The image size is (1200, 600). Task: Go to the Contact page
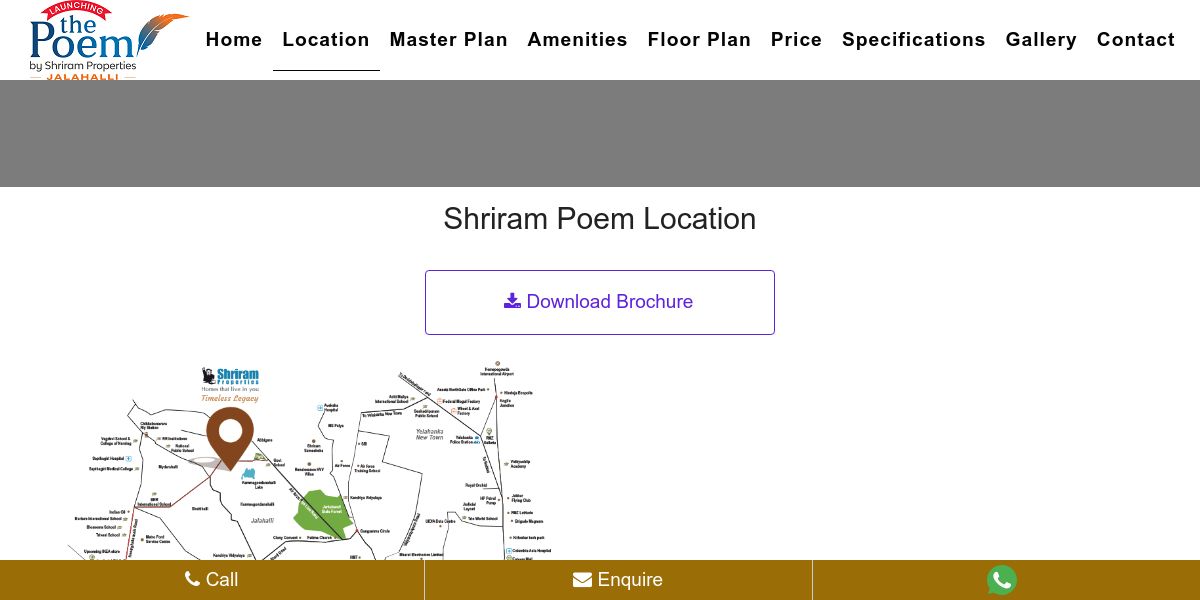(1136, 40)
